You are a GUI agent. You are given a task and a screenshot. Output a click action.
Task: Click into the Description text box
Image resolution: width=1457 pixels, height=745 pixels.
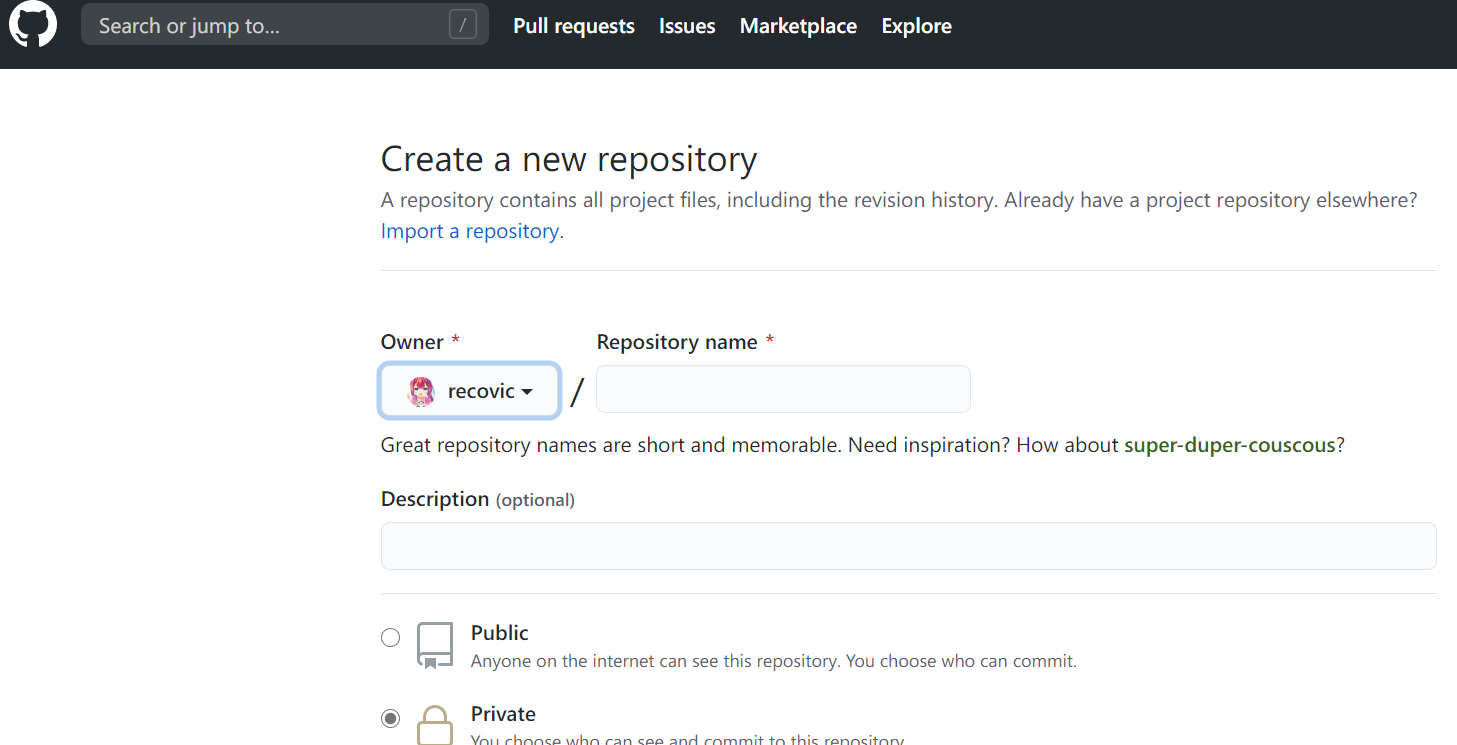coord(908,546)
